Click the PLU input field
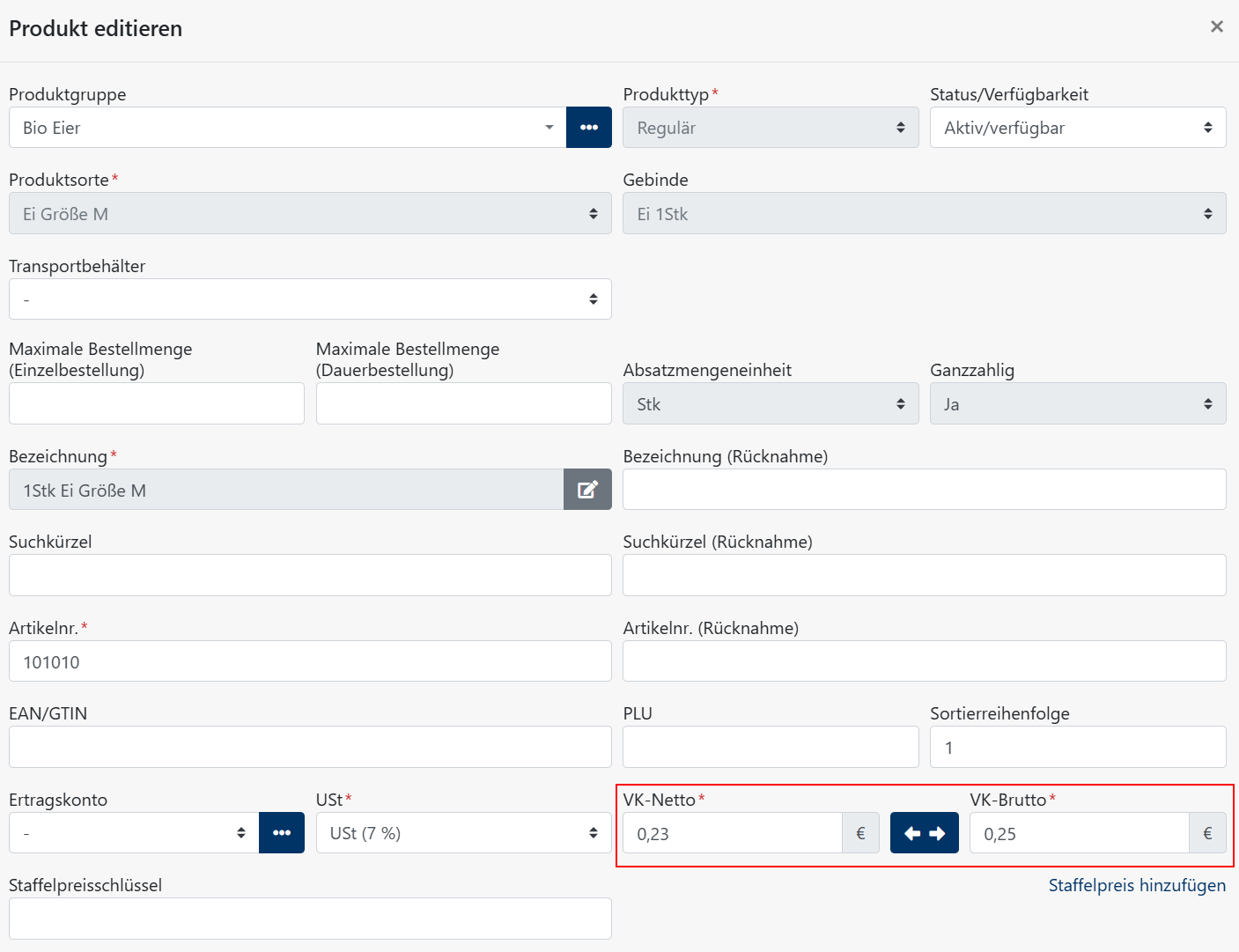Screen dimensions: 1239x952 click(771, 747)
